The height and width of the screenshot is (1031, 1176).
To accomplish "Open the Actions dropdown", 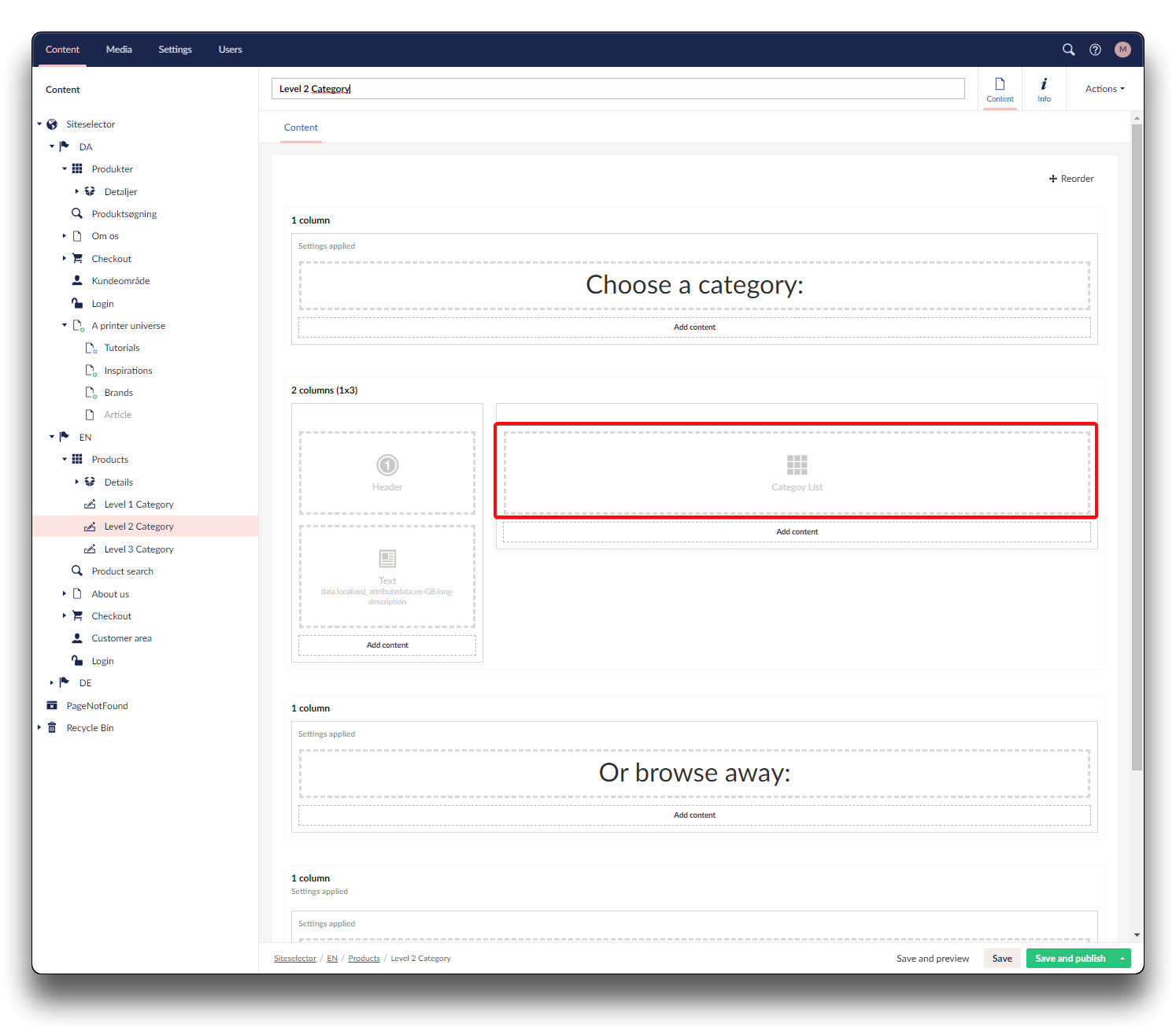I will click(x=1104, y=89).
